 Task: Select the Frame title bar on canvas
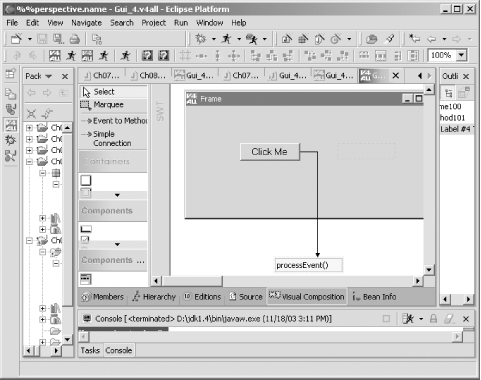point(304,99)
